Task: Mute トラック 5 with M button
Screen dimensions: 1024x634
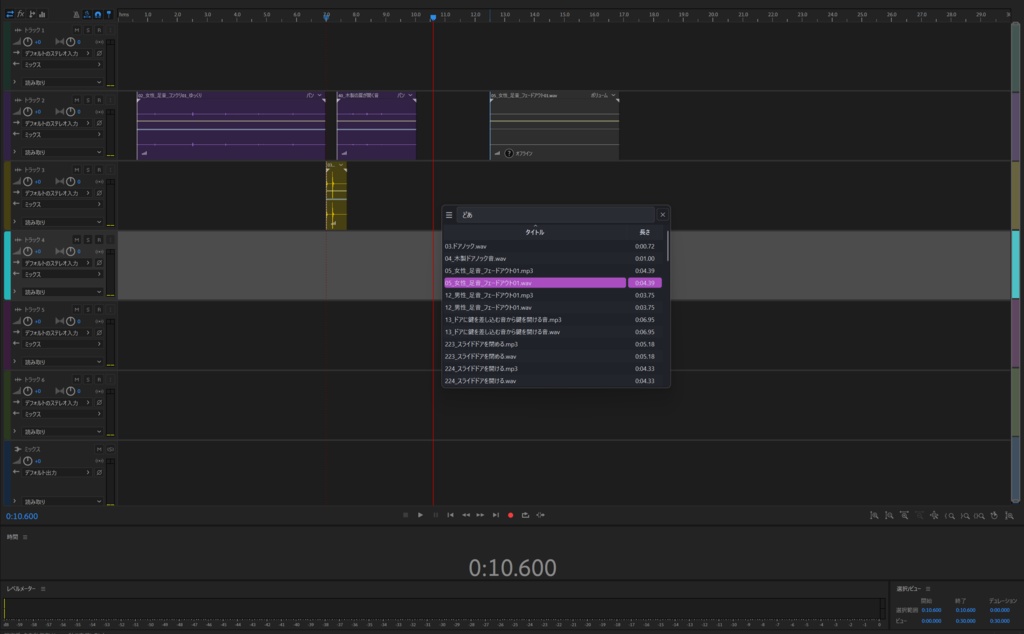Action: 77,309
